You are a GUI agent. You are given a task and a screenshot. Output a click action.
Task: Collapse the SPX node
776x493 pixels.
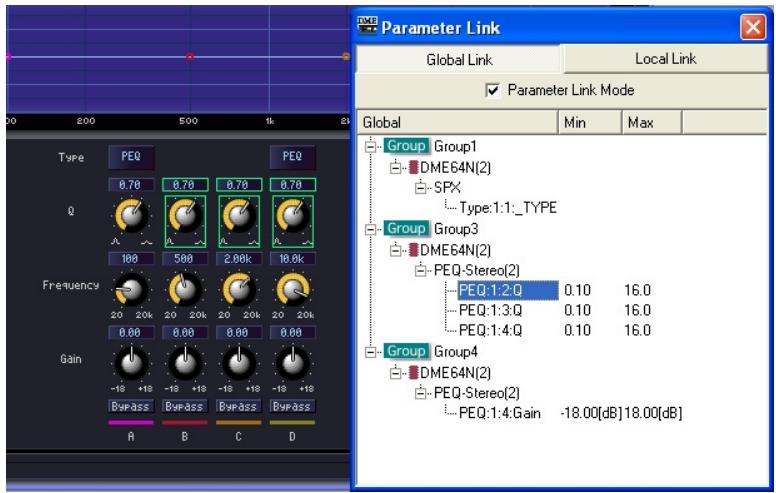[x=421, y=188]
